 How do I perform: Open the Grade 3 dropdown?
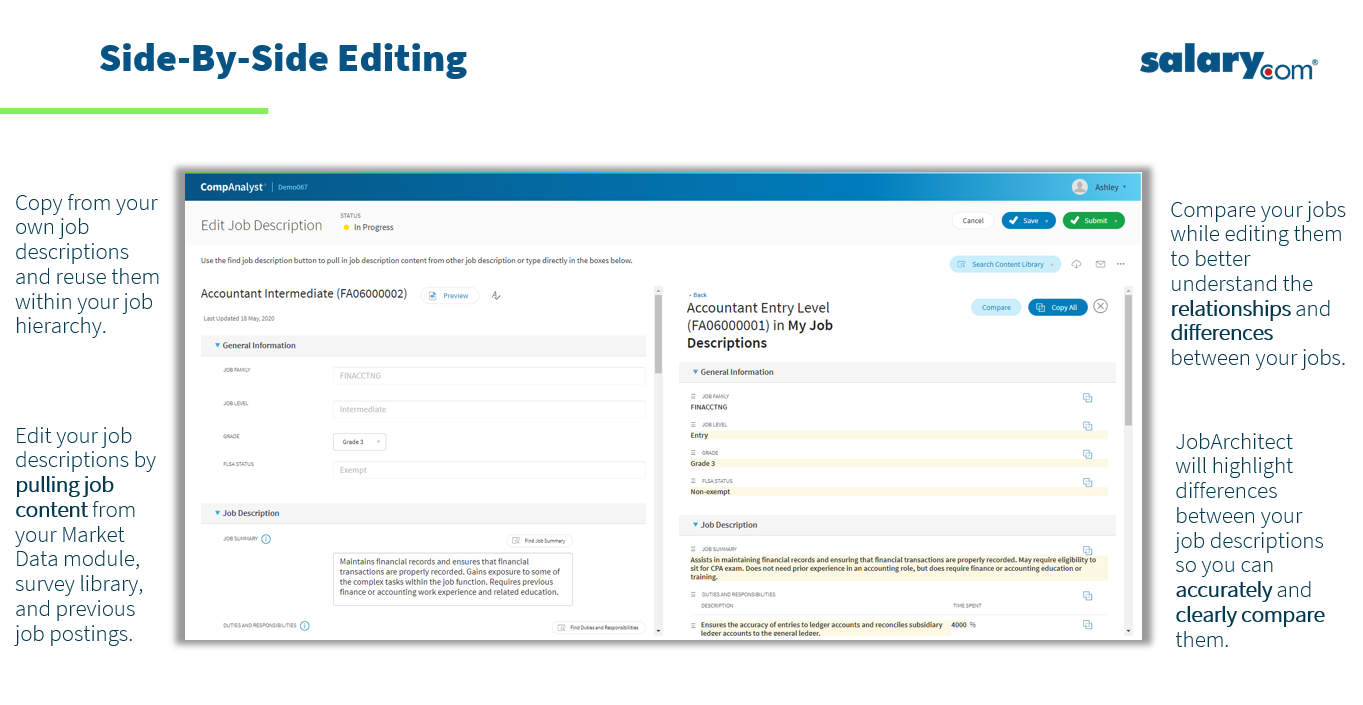point(359,442)
